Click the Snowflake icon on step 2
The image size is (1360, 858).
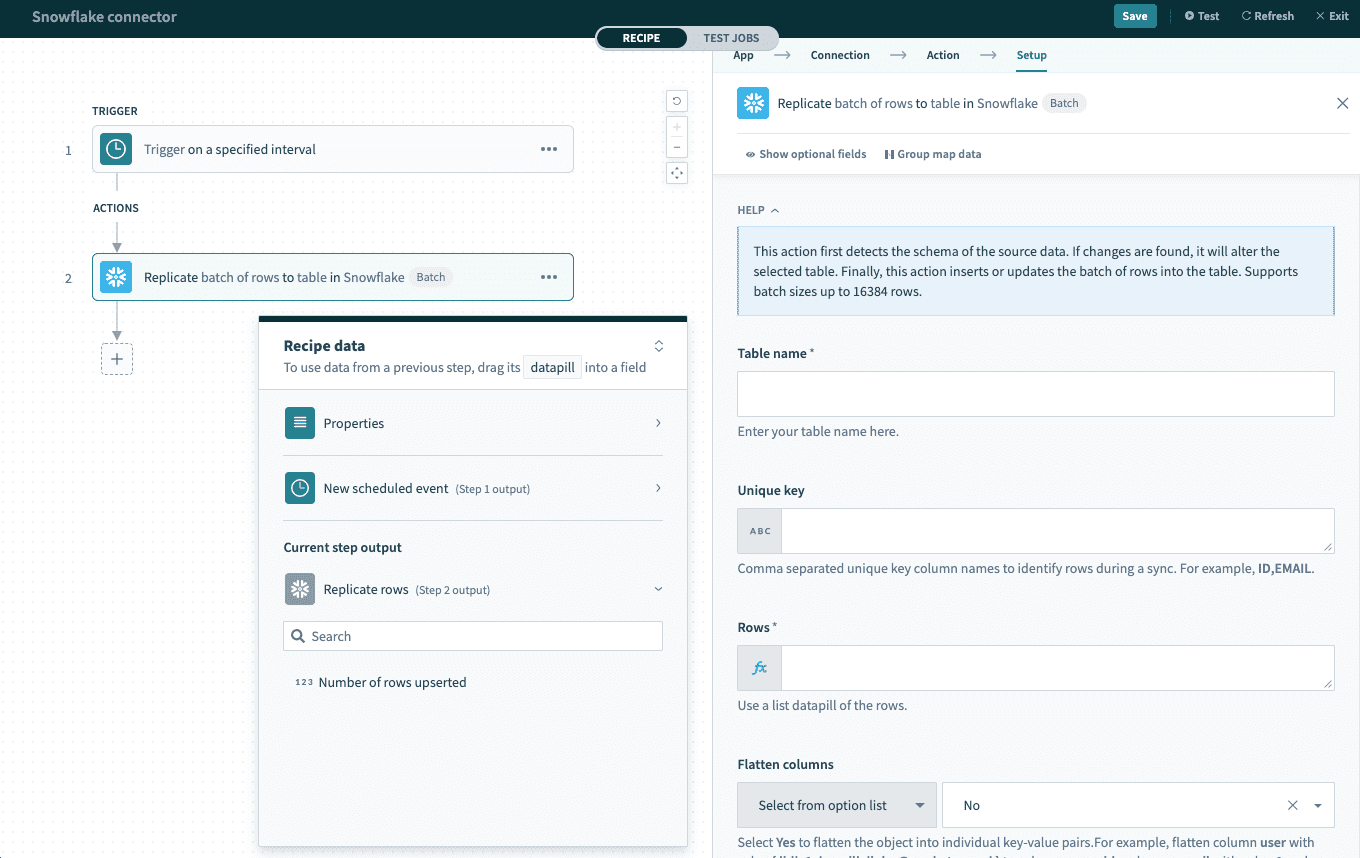click(x=116, y=277)
